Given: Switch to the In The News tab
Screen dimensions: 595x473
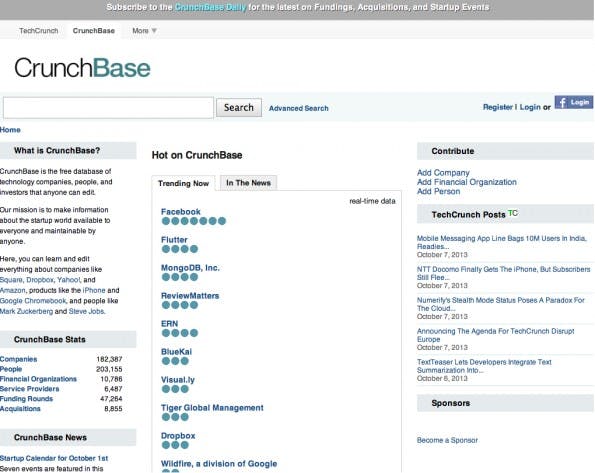Looking at the screenshot, I should pos(249,183).
